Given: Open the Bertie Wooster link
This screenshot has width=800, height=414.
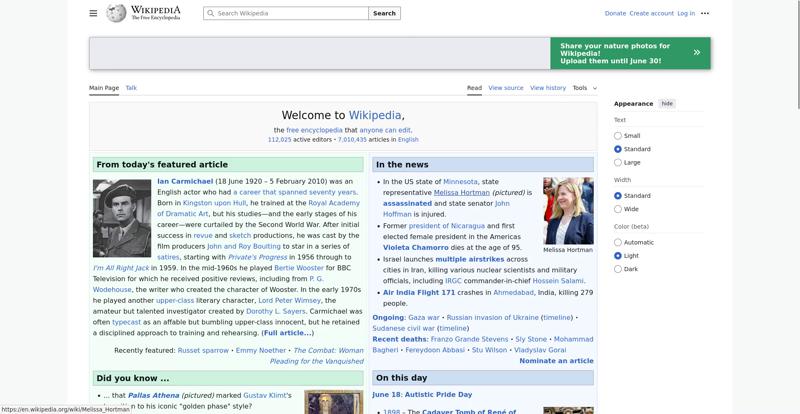Looking at the screenshot, I should point(299,267).
